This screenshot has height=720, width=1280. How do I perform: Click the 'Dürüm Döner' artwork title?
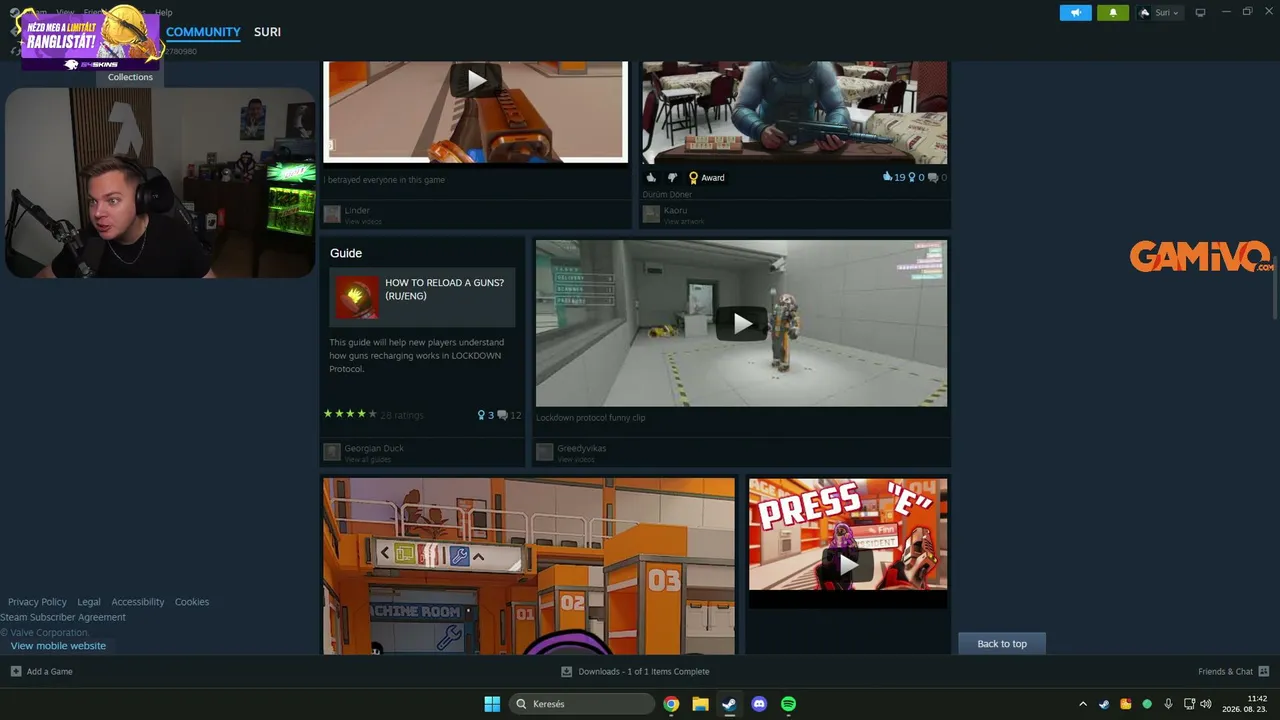668,195
